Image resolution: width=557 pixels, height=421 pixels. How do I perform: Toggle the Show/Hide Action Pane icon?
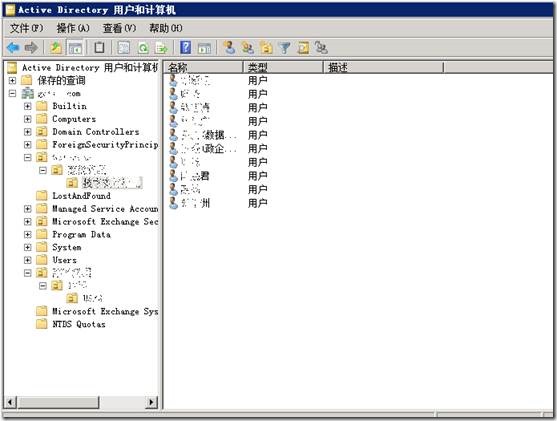[x=204, y=48]
